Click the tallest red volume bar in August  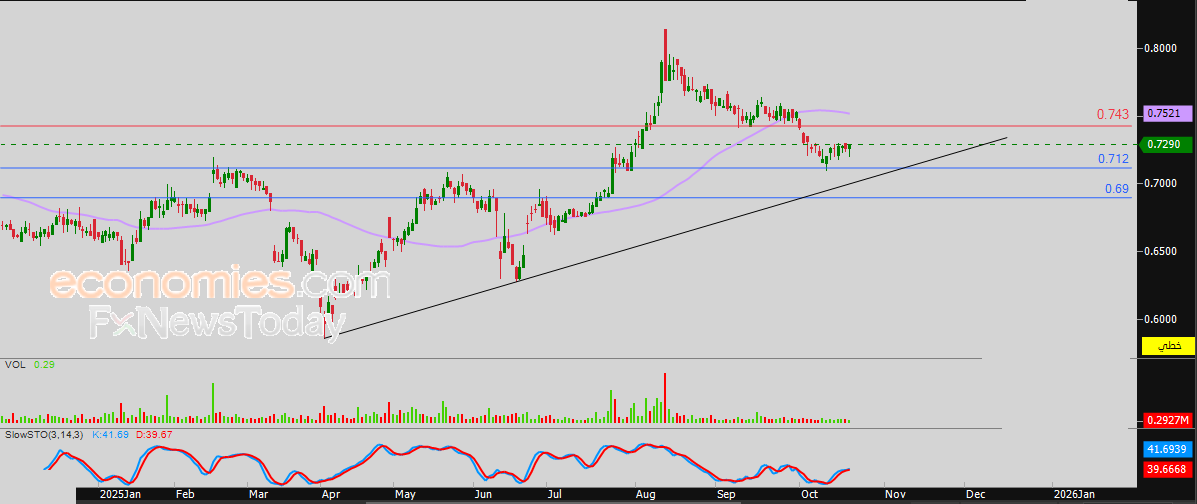coord(664,398)
